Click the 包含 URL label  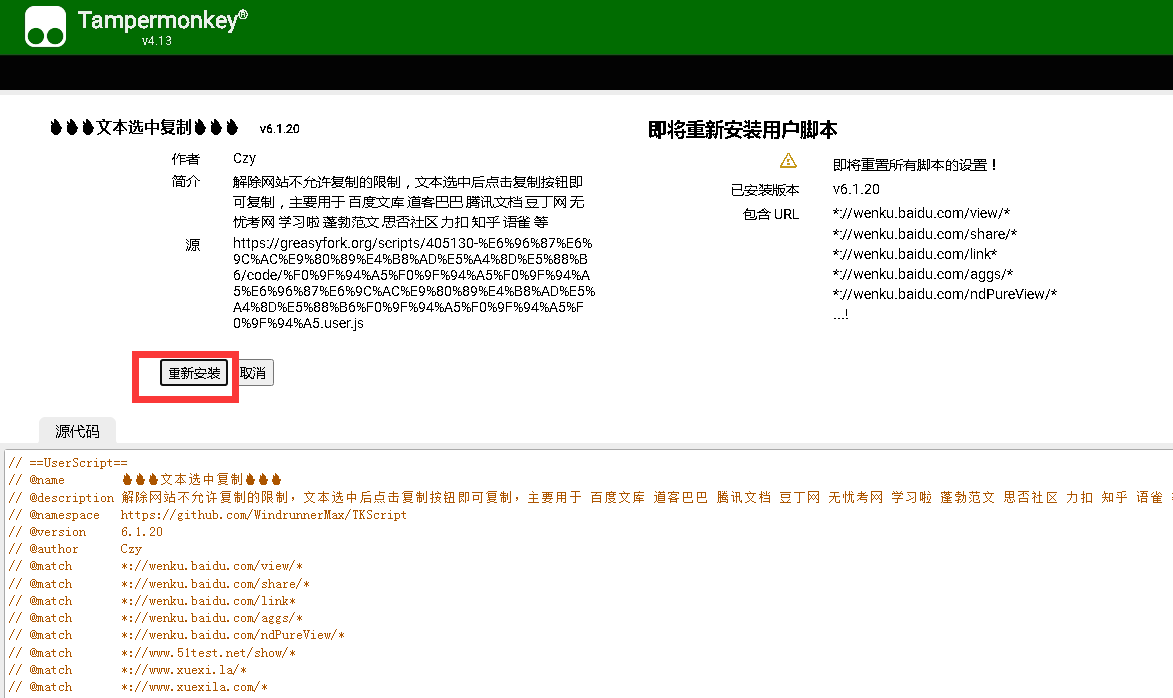click(x=771, y=214)
